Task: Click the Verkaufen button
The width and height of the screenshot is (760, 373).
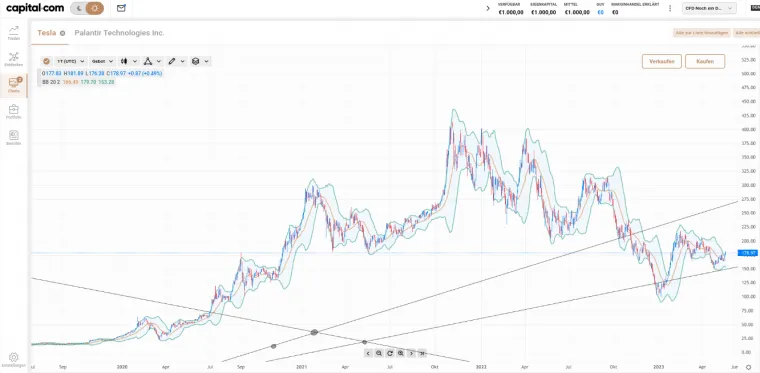Action: tap(662, 62)
